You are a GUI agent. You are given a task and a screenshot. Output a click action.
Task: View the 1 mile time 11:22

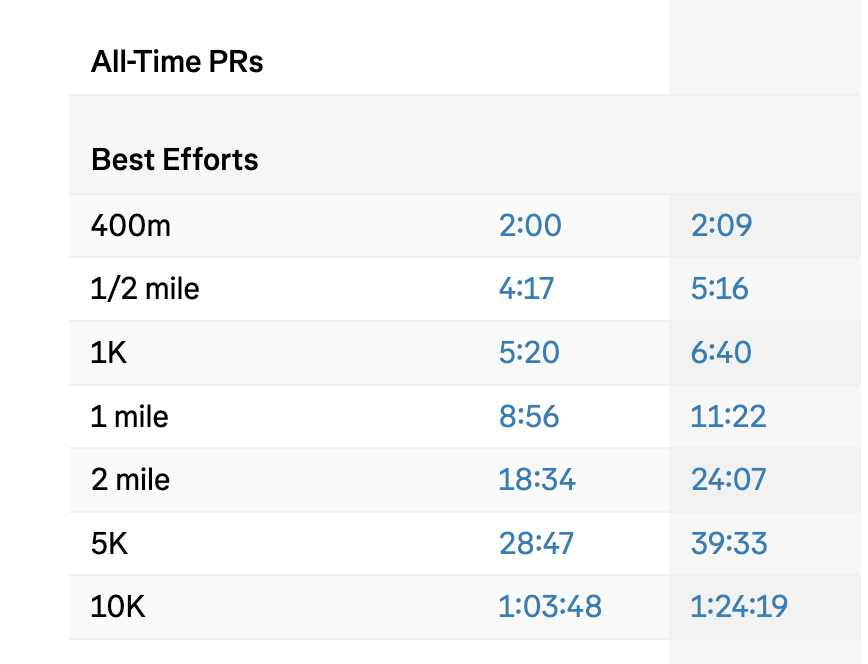click(728, 416)
